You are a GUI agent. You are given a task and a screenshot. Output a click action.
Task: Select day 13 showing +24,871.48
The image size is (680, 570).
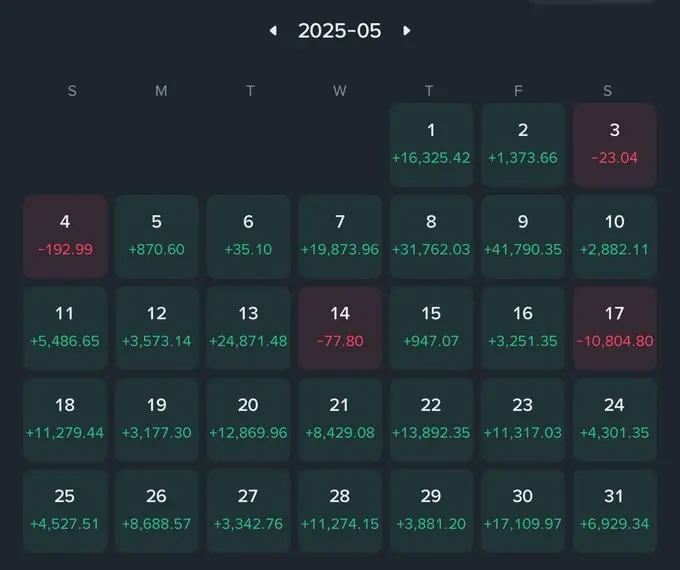point(248,328)
